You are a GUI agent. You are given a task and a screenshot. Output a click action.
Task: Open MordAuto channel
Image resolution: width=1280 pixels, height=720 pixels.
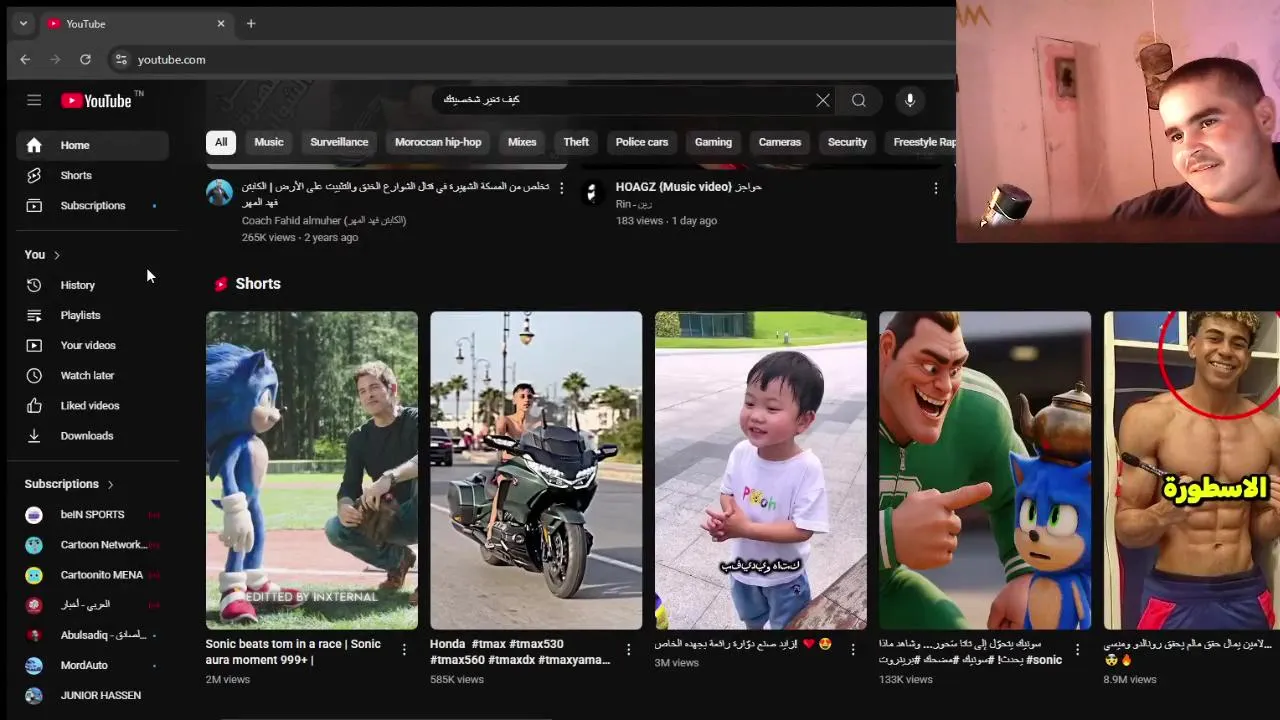[92, 665]
